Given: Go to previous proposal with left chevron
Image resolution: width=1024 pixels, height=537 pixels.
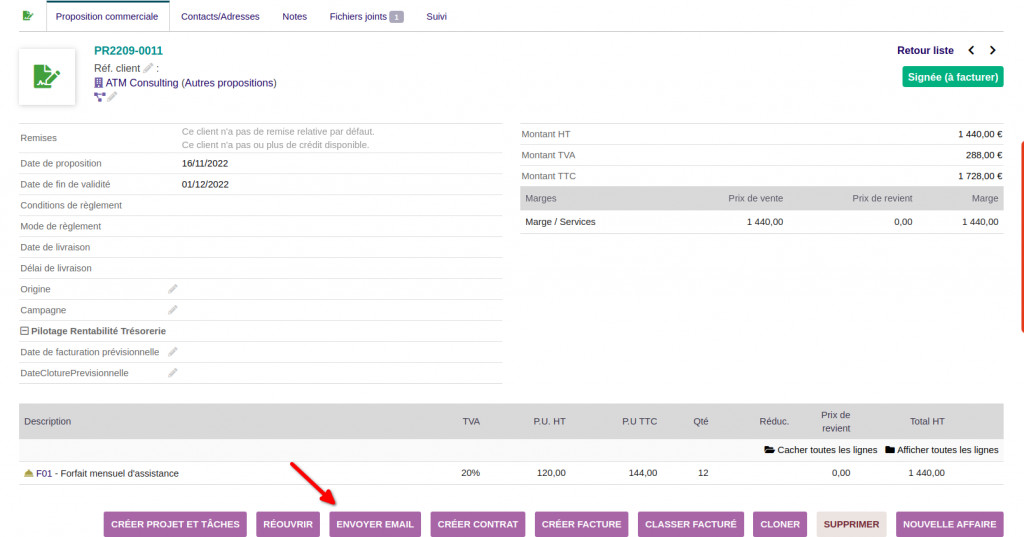Looking at the screenshot, I should [971, 50].
